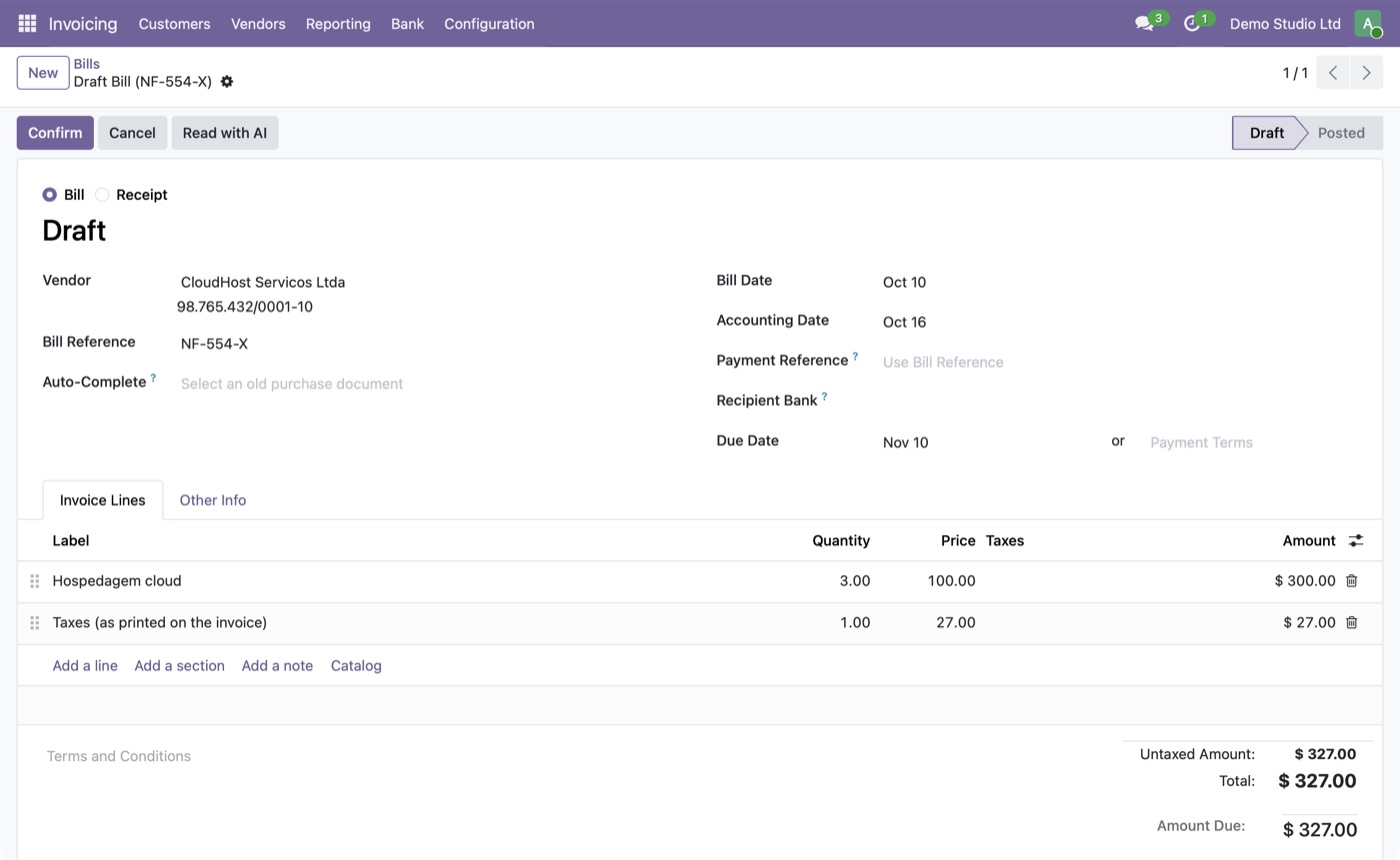Delete the Taxes as printed line
Image resolution: width=1400 pixels, height=860 pixels.
1351,623
